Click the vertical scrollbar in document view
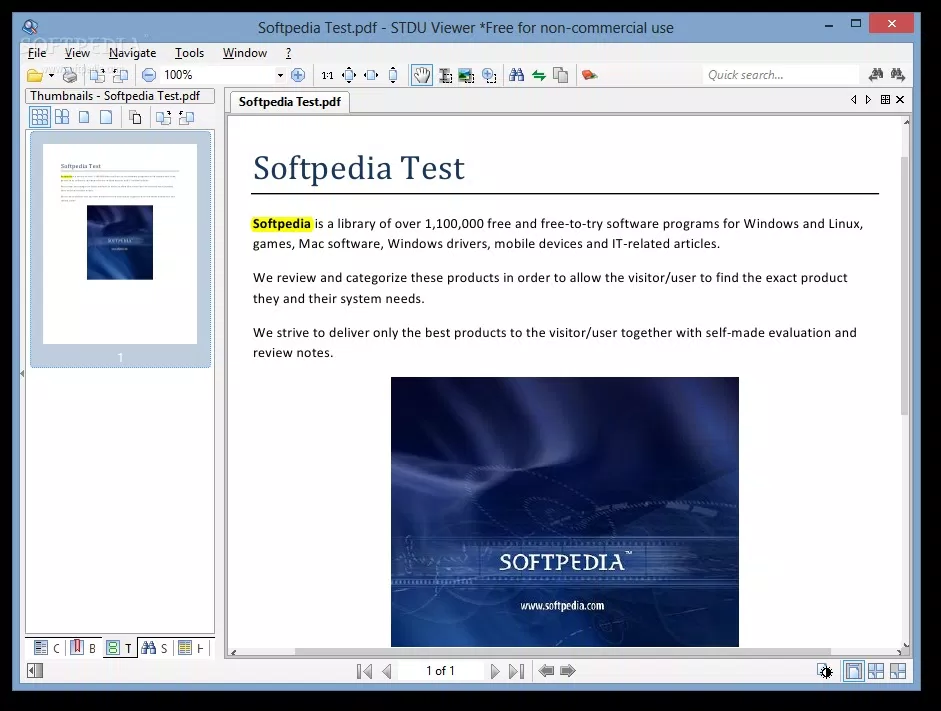This screenshot has height=711, width=941. [x=905, y=285]
